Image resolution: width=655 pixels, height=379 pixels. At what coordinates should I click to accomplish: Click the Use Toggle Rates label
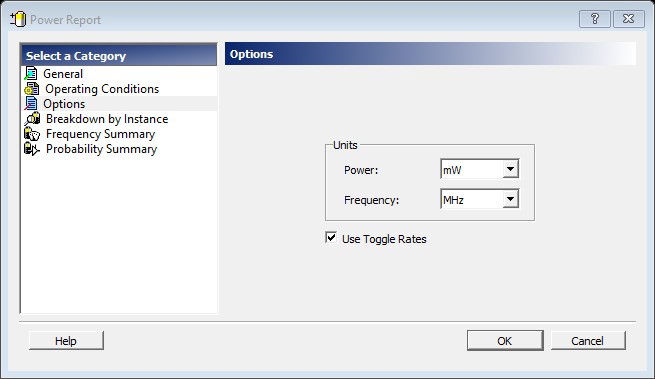(x=384, y=239)
